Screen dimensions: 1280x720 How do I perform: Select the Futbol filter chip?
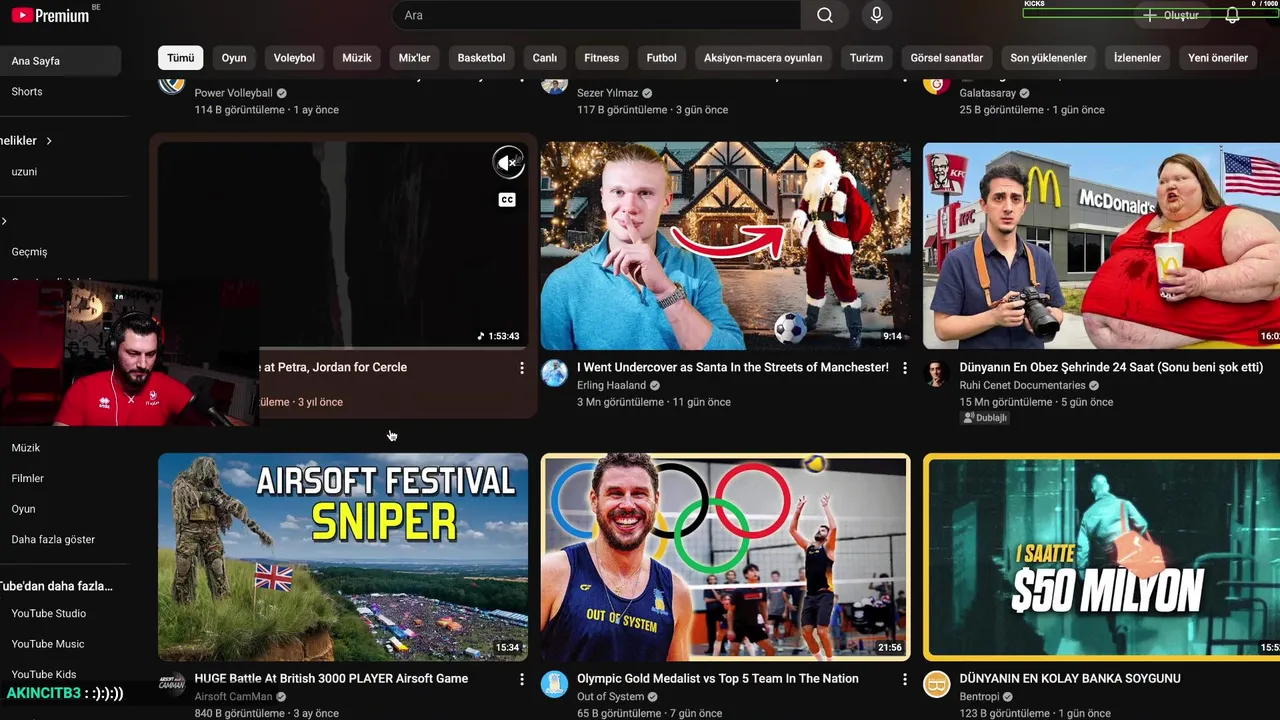(x=661, y=58)
